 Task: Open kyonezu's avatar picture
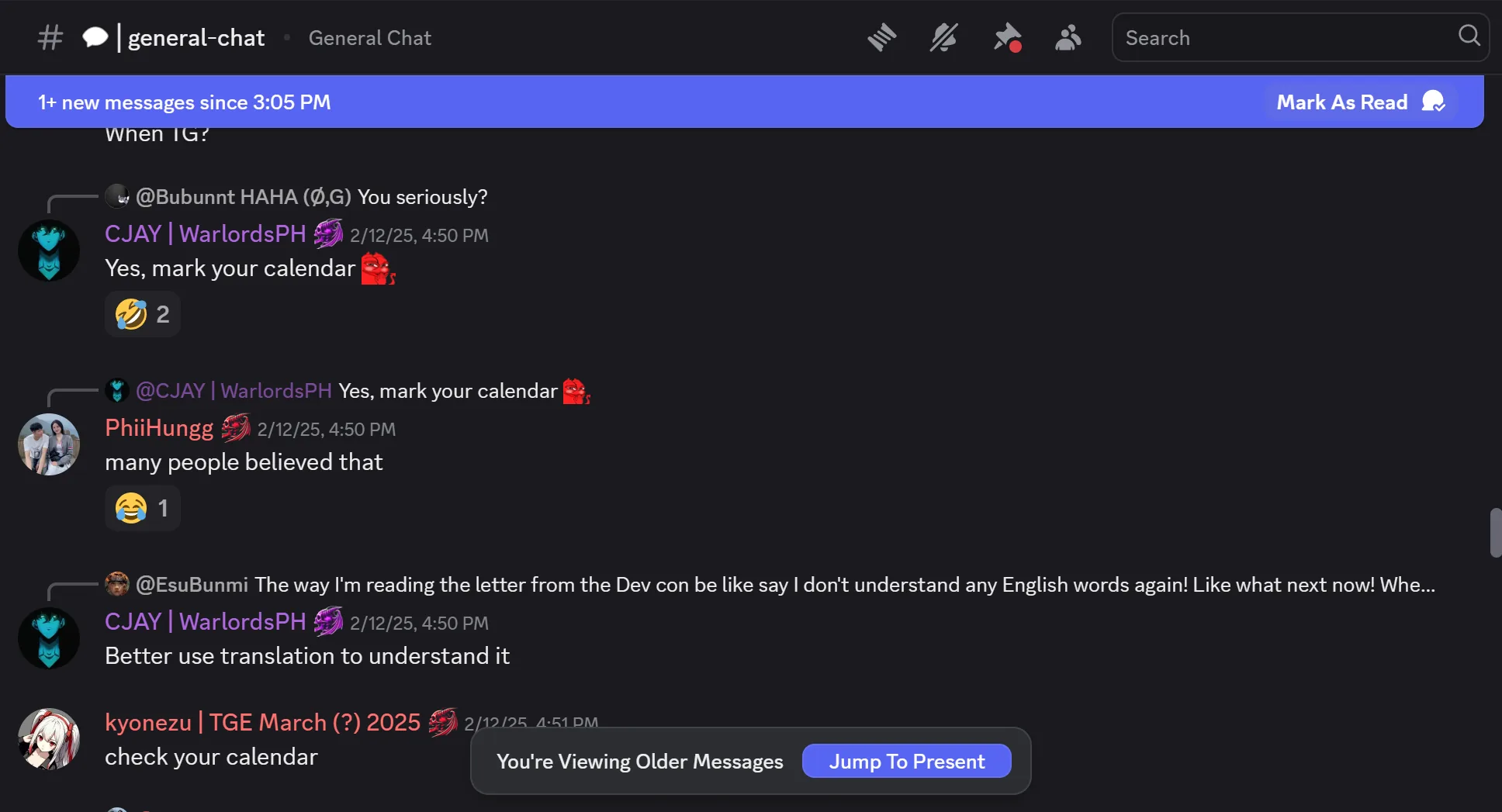(49, 739)
